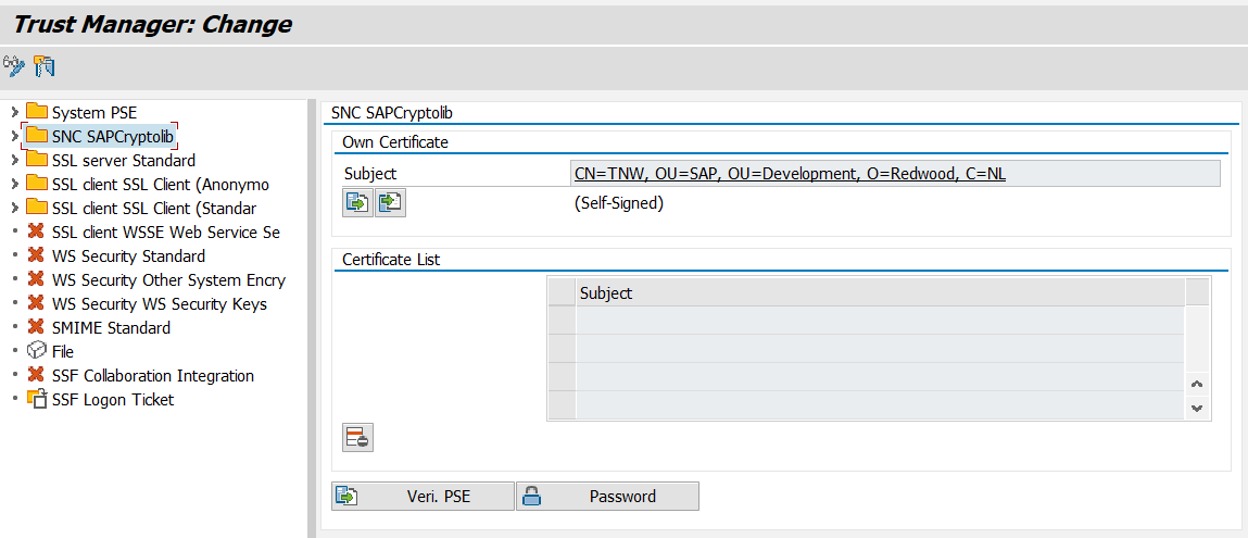Expand the SSL server Standard node
1248x538 pixels.
pos(14,160)
